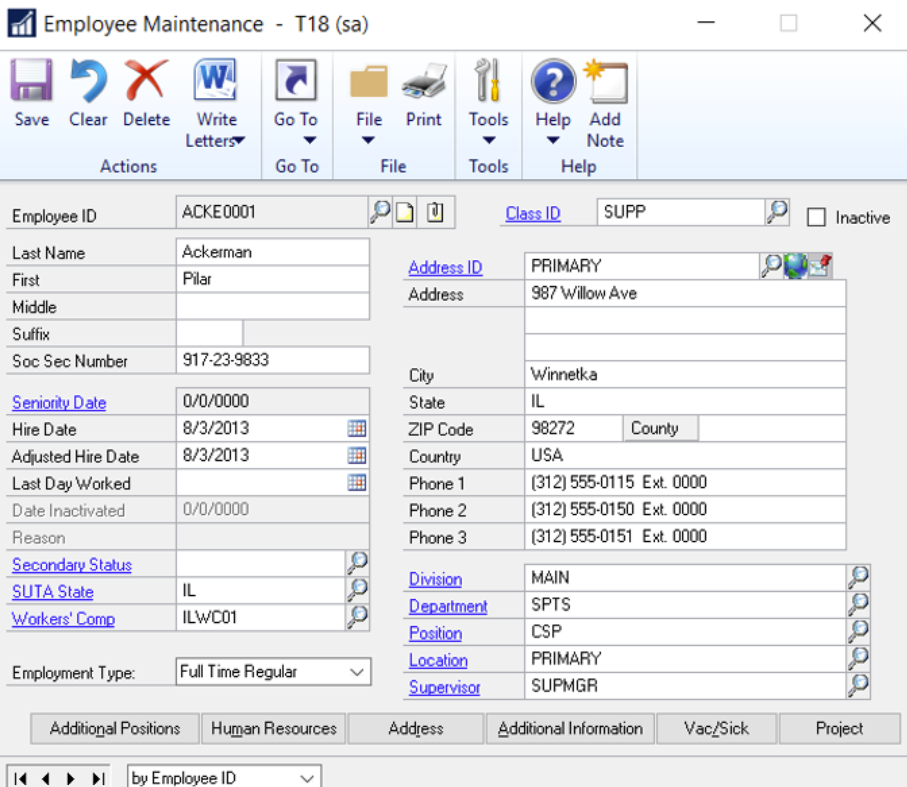This screenshot has width=907, height=787.
Task: Follow the Division link
Action: coord(435,579)
